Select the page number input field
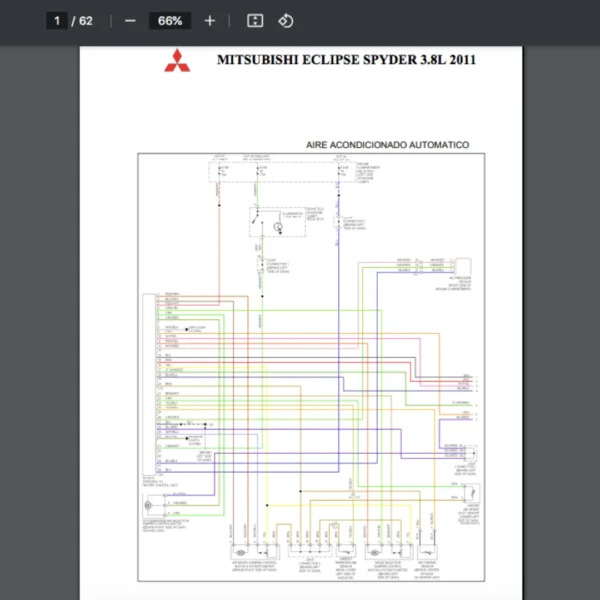 click(57, 21)
